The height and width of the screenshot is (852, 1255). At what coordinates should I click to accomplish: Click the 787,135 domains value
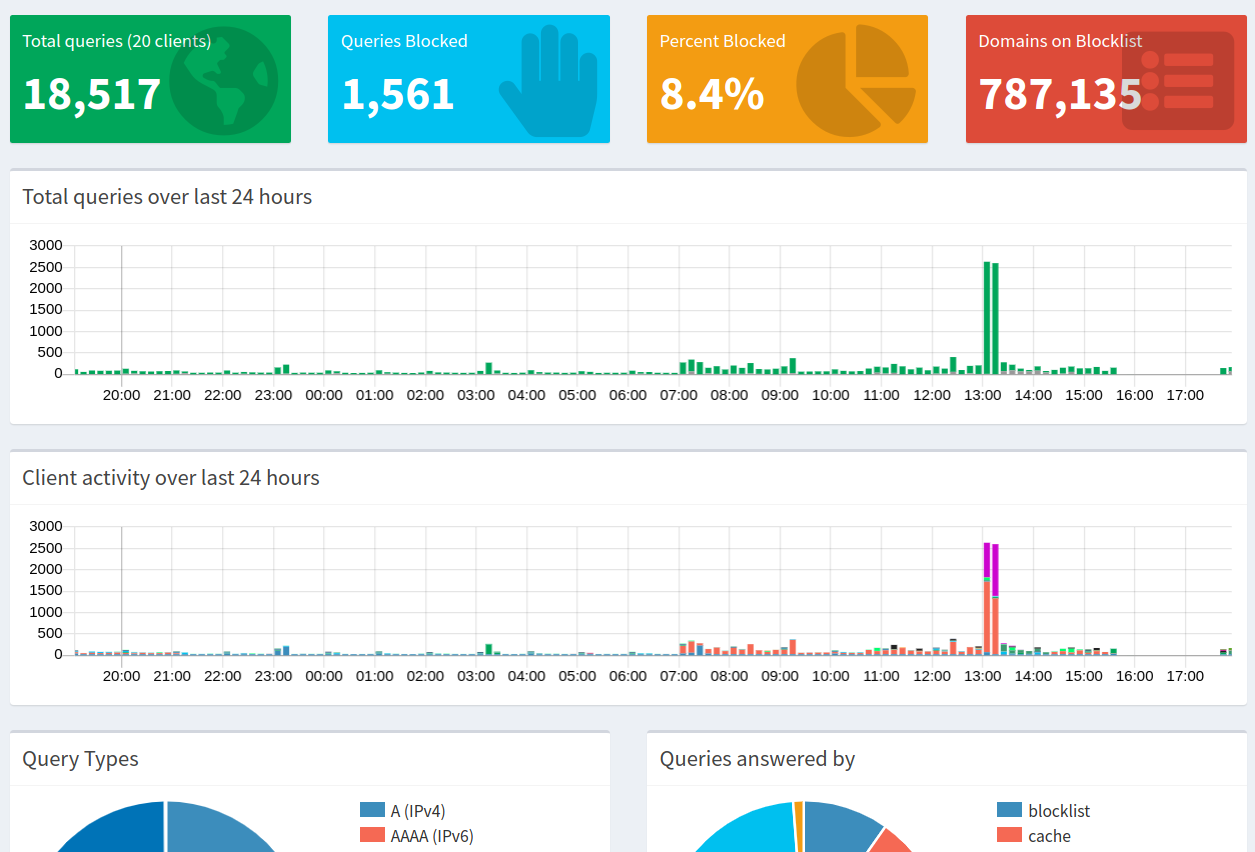point(1060,94)
